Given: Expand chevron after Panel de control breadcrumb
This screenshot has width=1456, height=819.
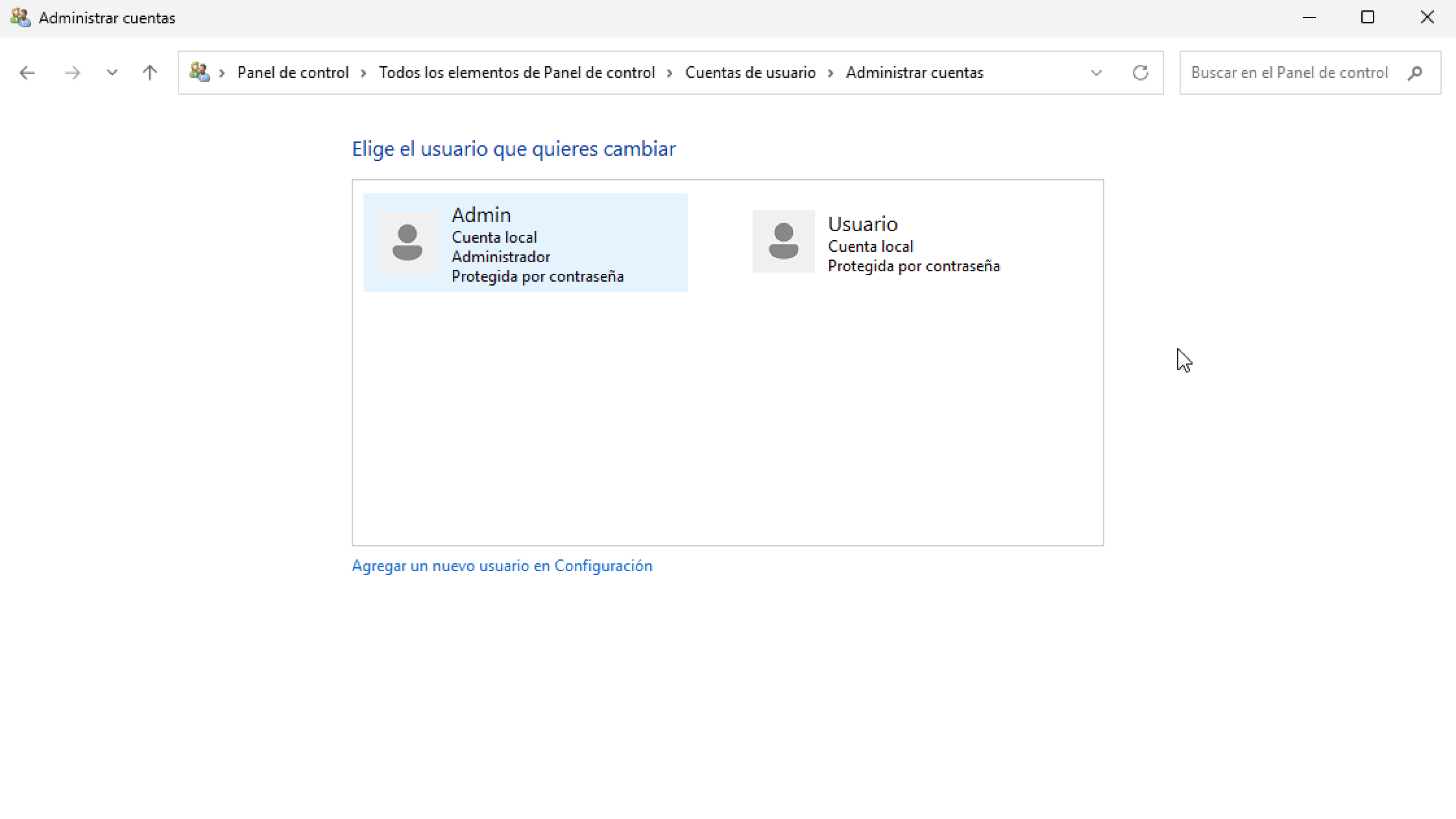Looking at the screenshot, I should click(364, 73).
